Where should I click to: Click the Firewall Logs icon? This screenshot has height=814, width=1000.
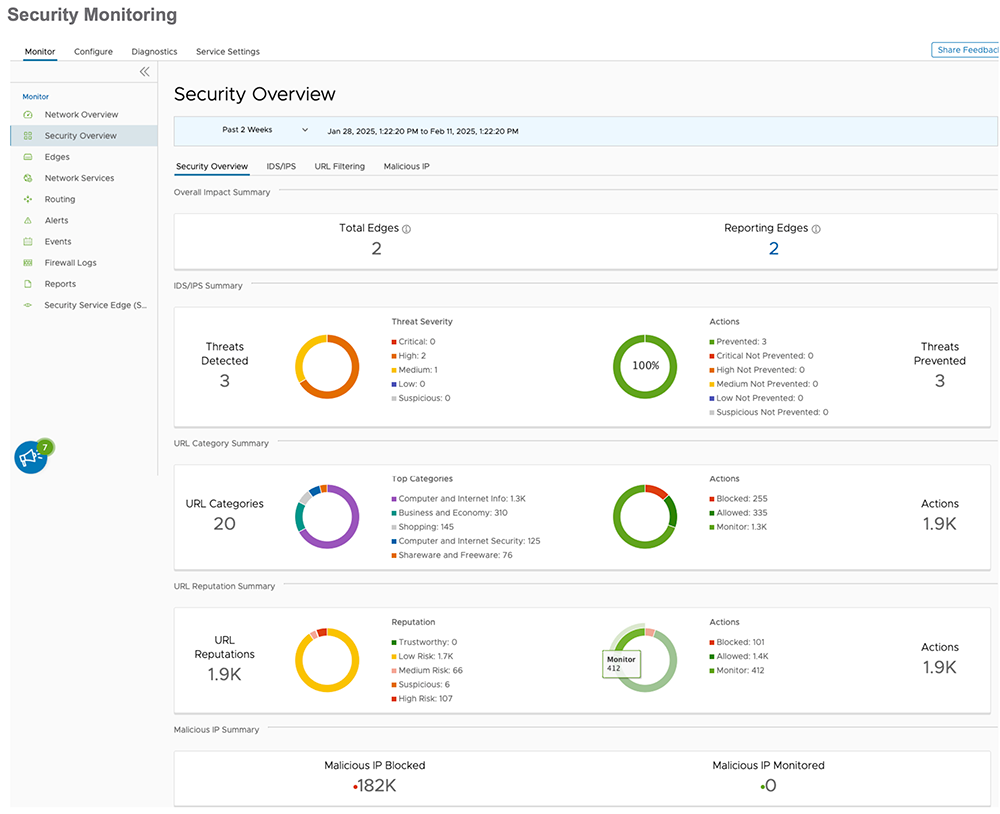click(x=28, y=263)
